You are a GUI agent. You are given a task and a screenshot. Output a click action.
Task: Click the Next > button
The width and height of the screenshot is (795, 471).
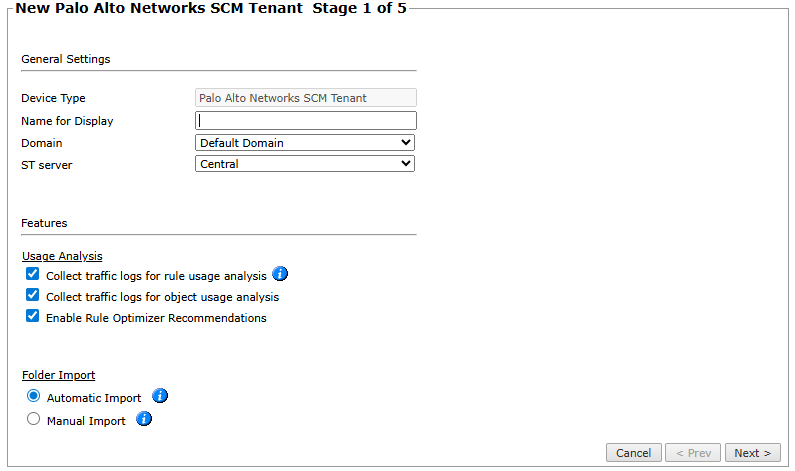click(753, 453)
